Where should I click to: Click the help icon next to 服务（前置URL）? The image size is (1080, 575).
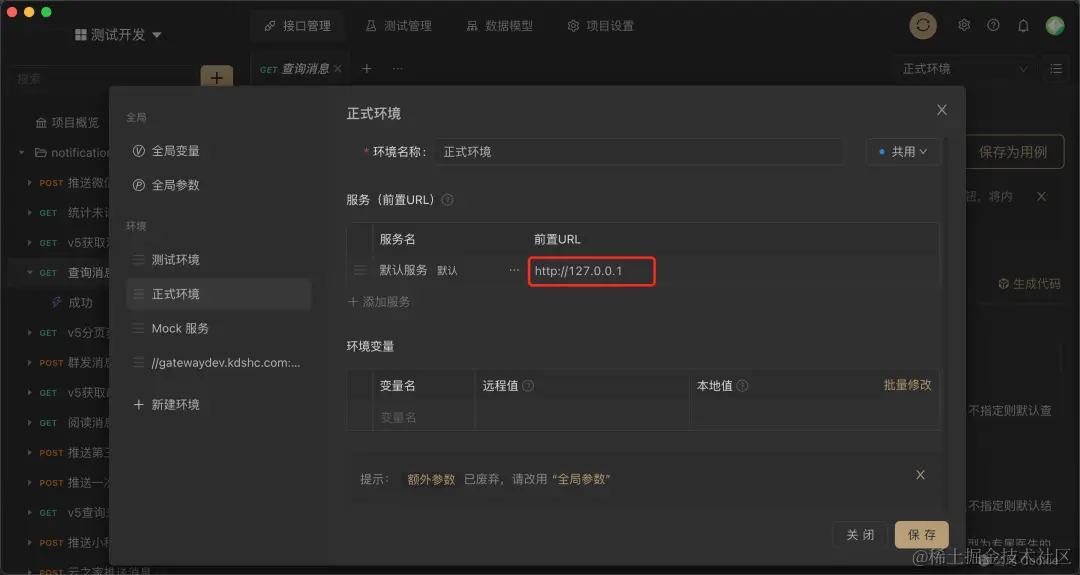pos(447,200)
